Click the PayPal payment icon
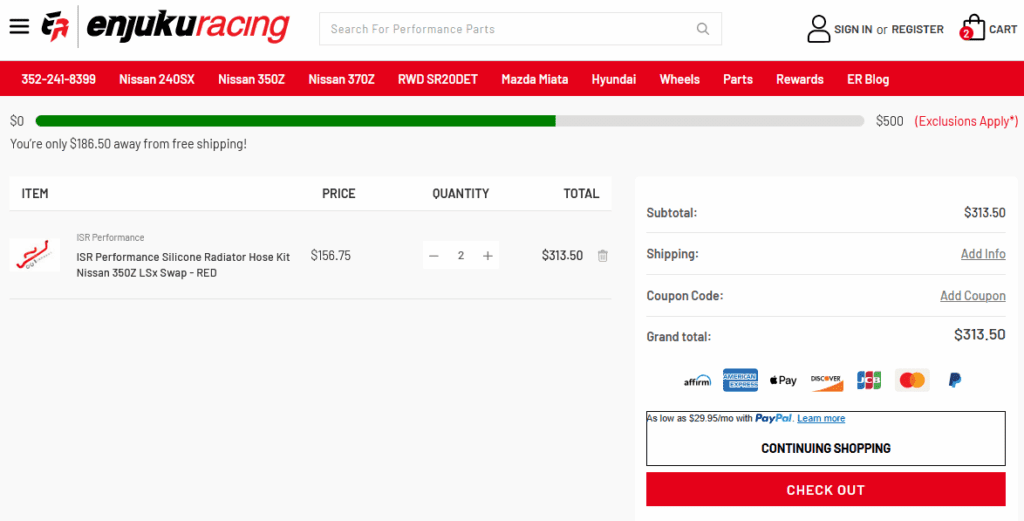 tap(954, 380)
